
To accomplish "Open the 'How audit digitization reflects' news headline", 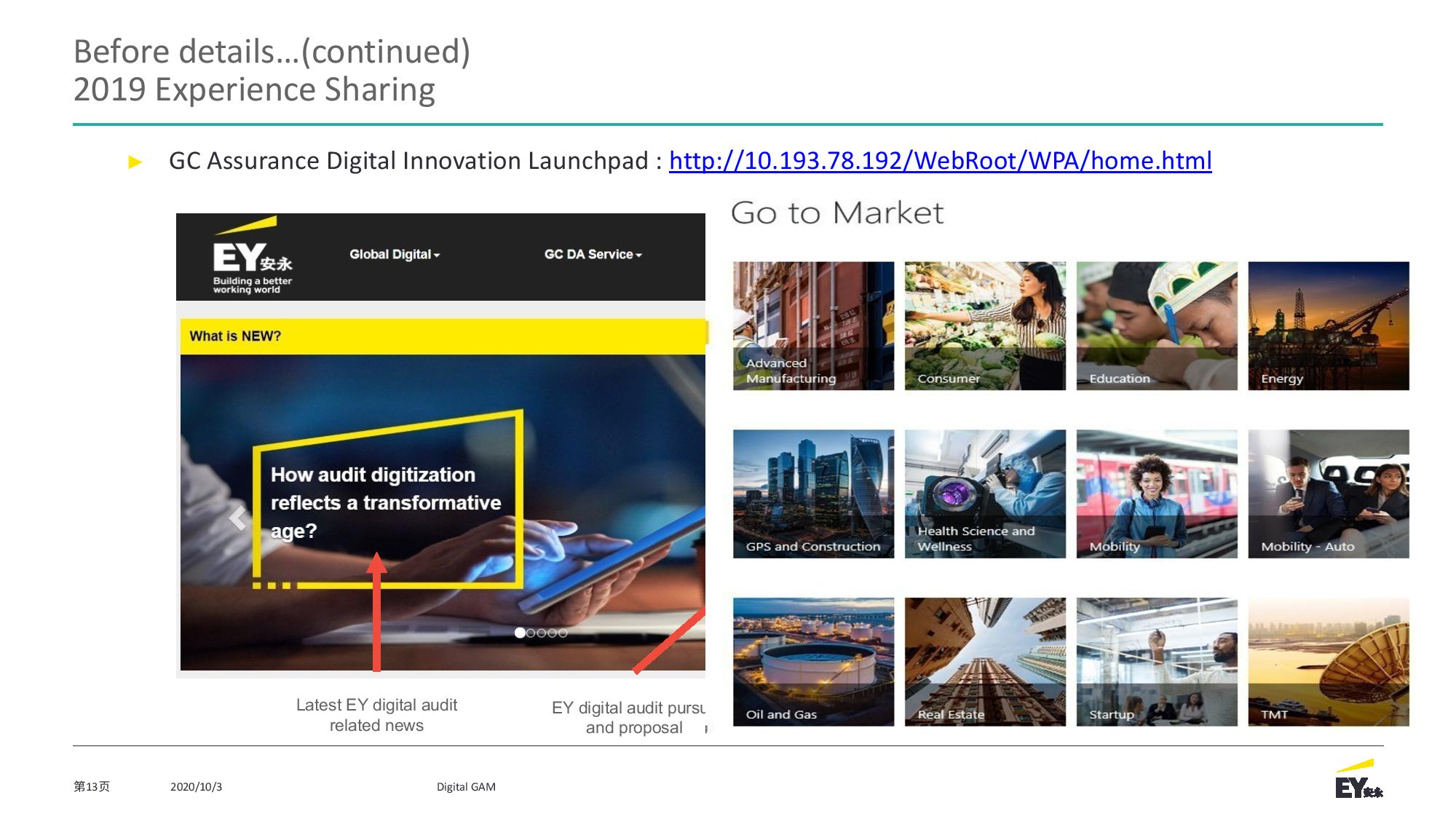I will (386, 502).
